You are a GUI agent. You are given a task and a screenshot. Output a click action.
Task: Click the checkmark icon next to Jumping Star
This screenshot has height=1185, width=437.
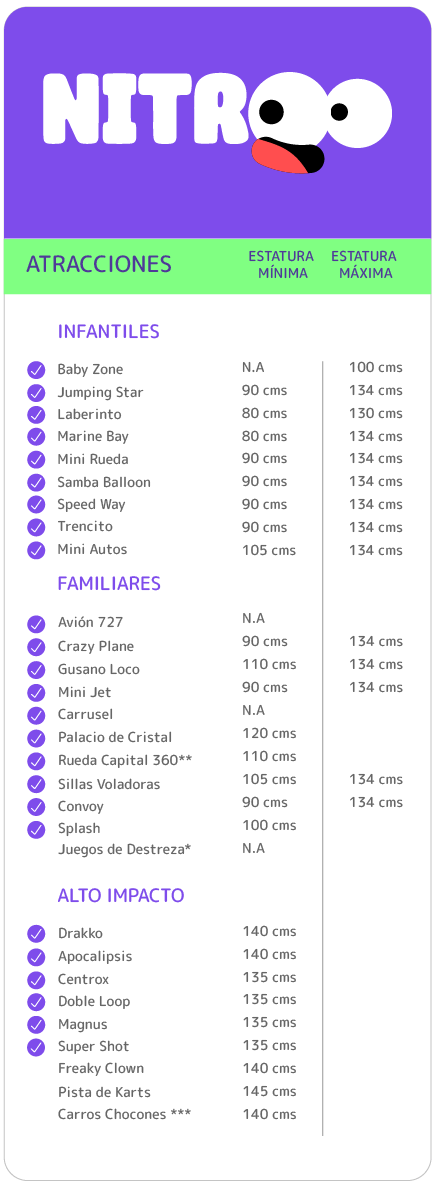36,392
